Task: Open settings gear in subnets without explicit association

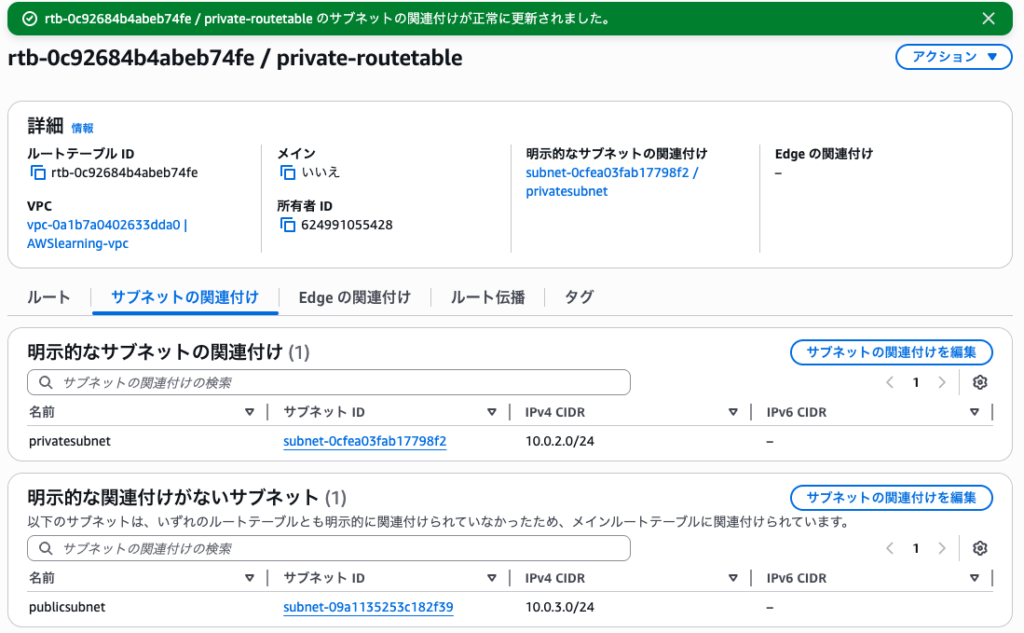Action: coord(979,548)
